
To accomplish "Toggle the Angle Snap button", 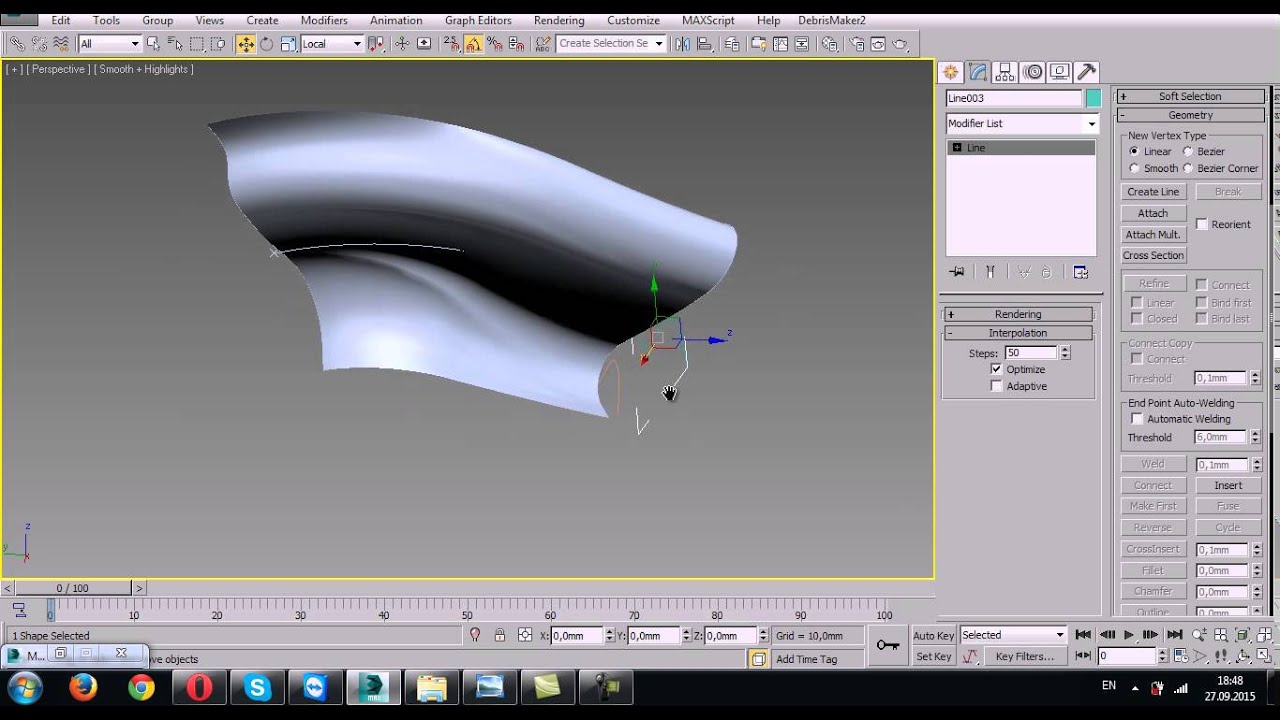I will point(473,44).
